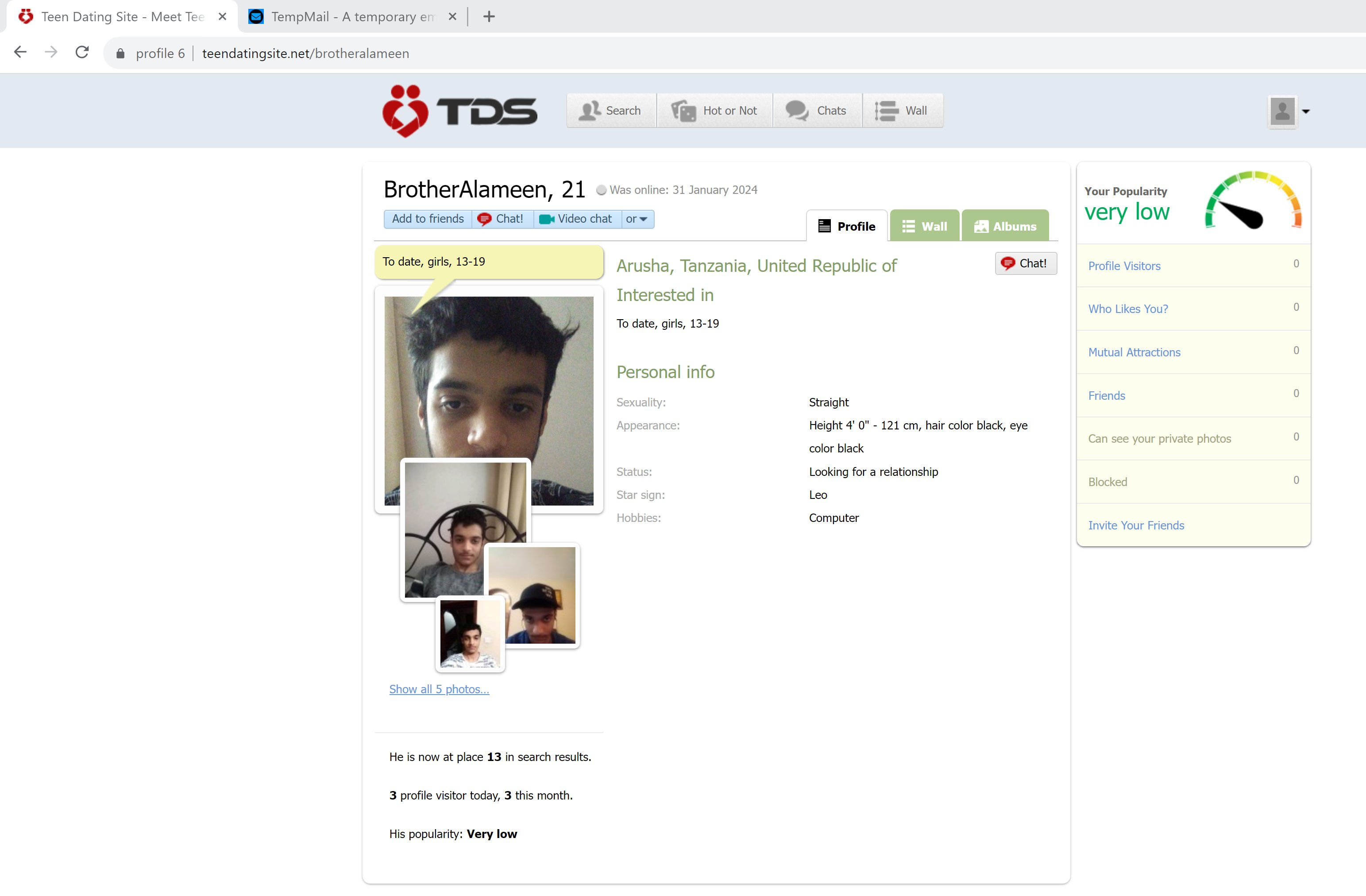1366x896 pixels.
Task: Click Add to friends button
Action: pyautogui.click(x=428, y=219)
